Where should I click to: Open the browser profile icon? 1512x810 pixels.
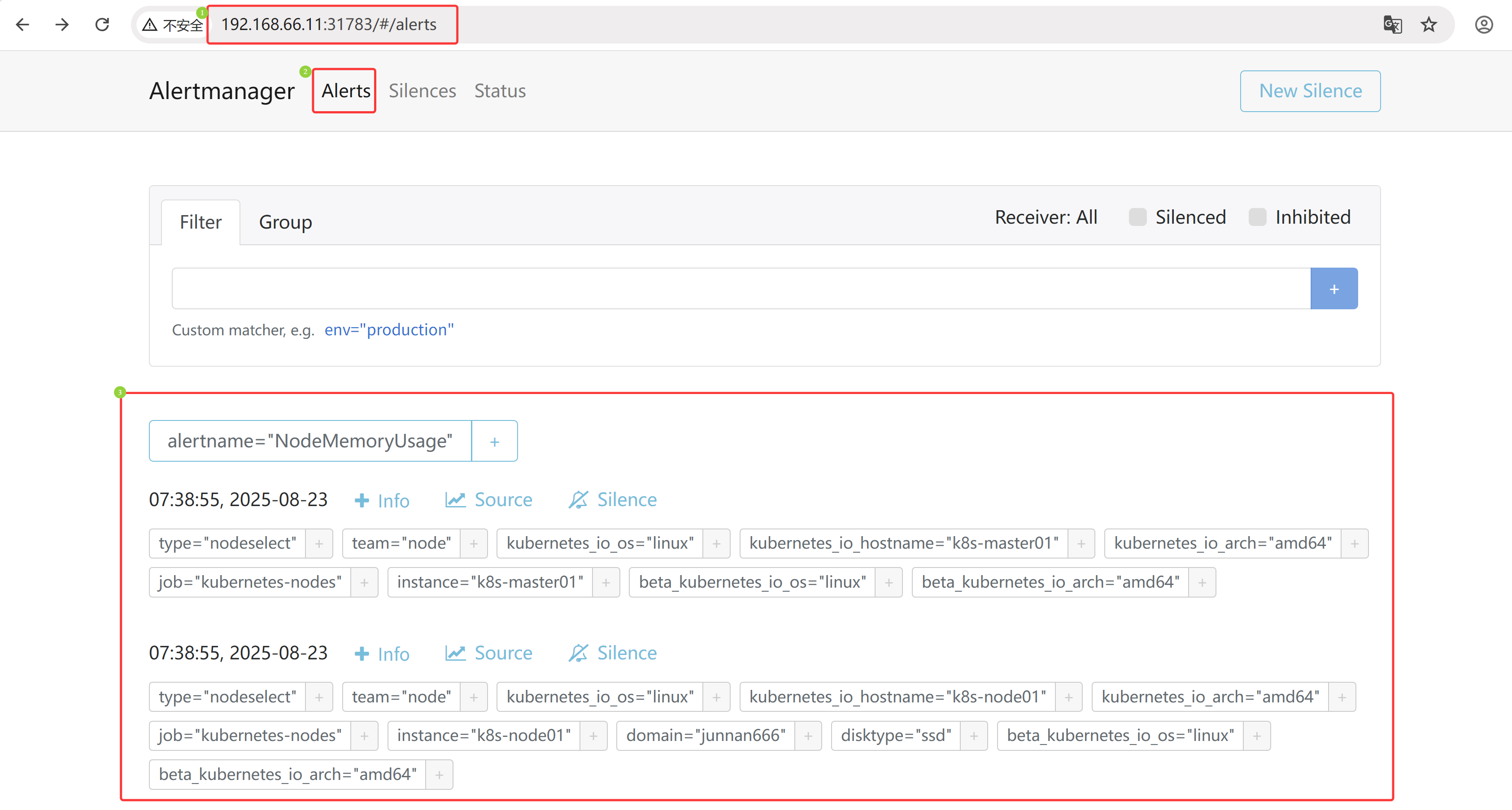[1483, 25]
